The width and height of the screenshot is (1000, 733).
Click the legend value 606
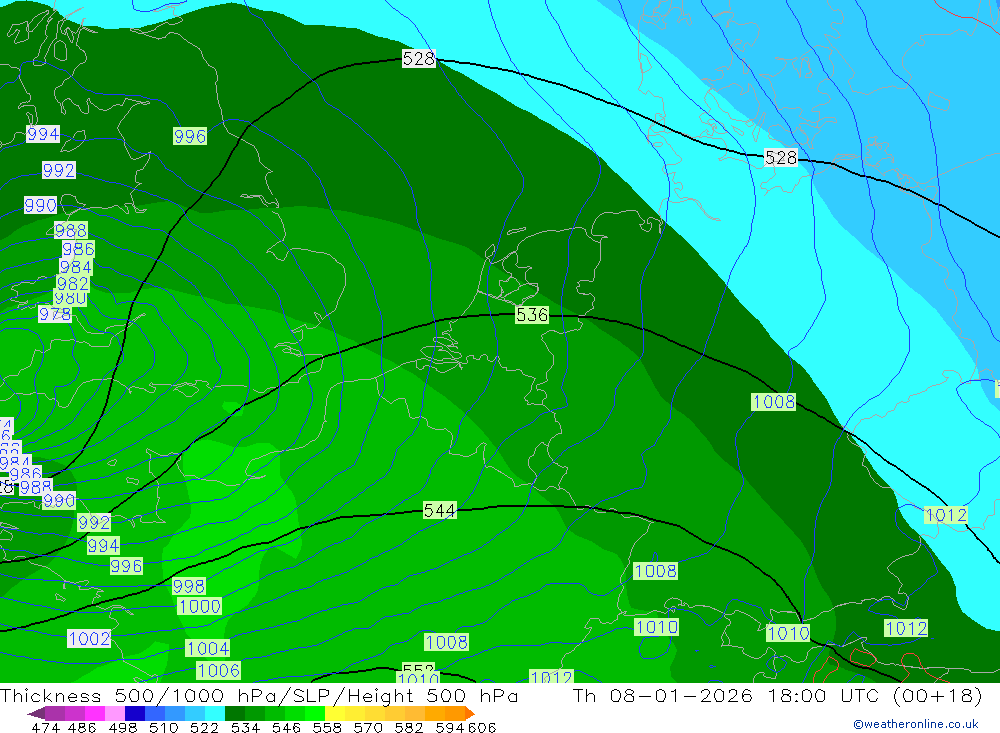[482, 727]
